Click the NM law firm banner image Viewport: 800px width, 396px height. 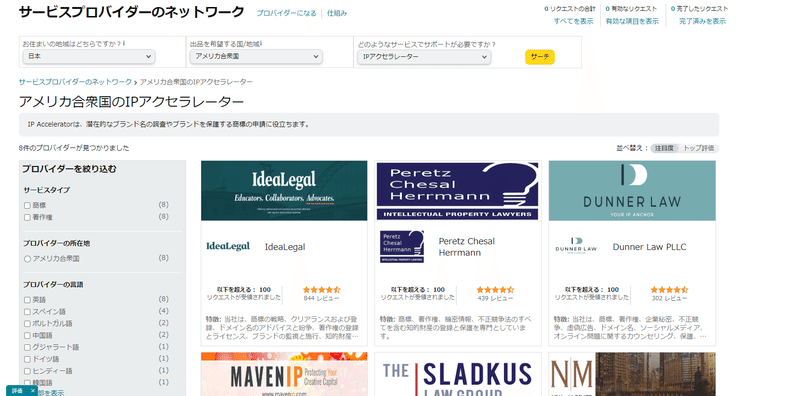click(632, 374)
